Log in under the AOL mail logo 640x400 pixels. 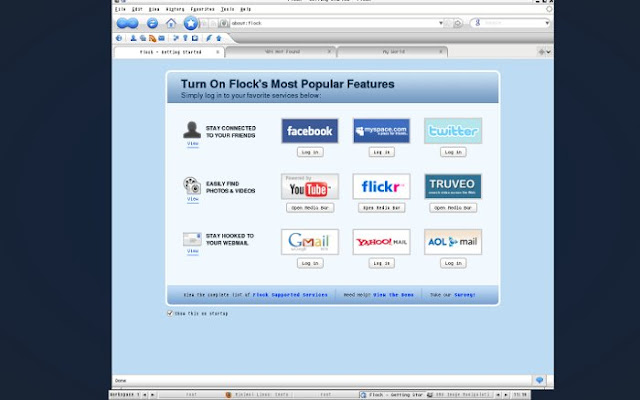pyautogui.click(x=453, y=263)
